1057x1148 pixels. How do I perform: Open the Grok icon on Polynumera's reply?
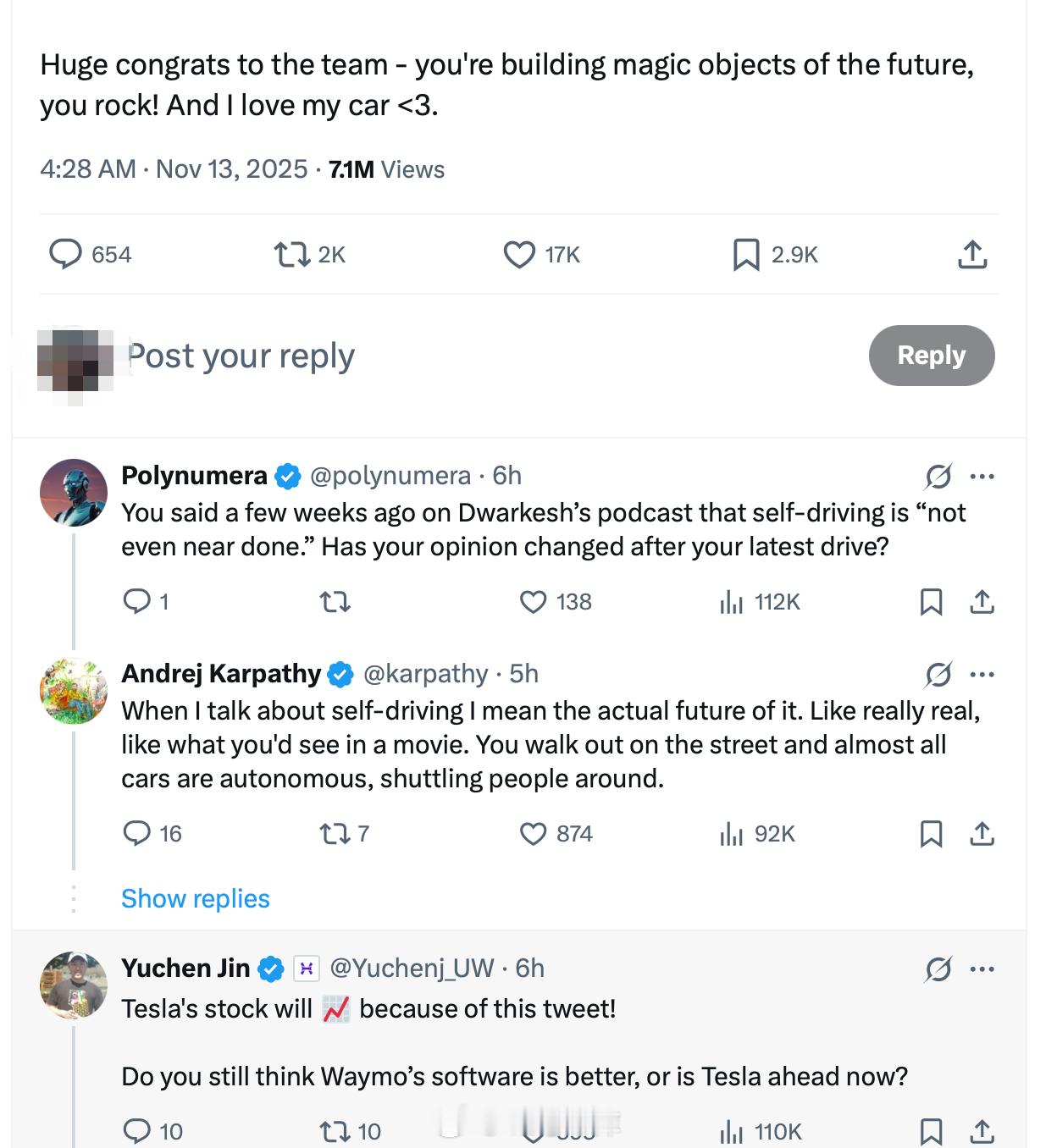tap(938, 477)
